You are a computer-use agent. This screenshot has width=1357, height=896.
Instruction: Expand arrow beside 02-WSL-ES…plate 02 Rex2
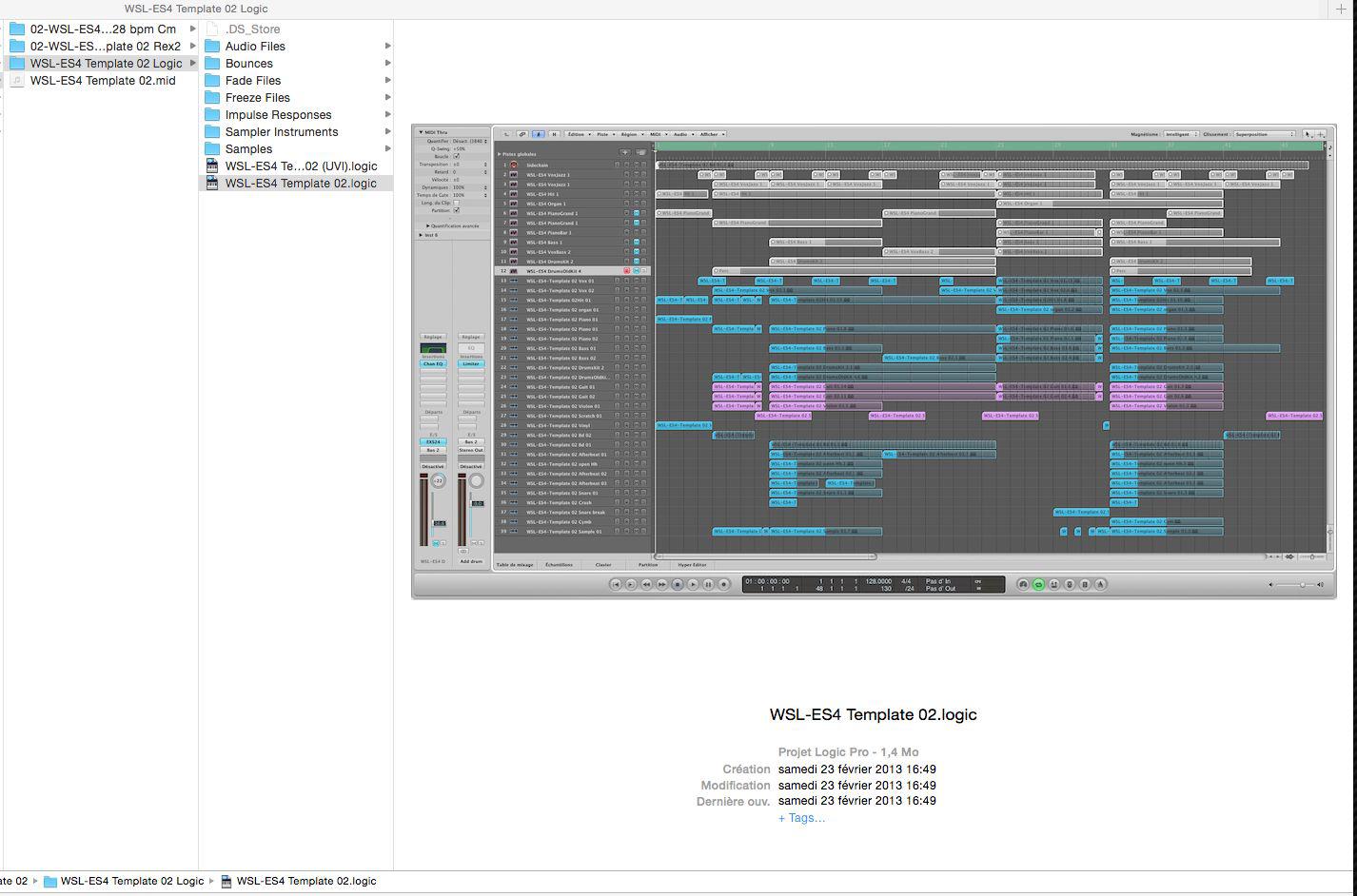tap(192, 46)
